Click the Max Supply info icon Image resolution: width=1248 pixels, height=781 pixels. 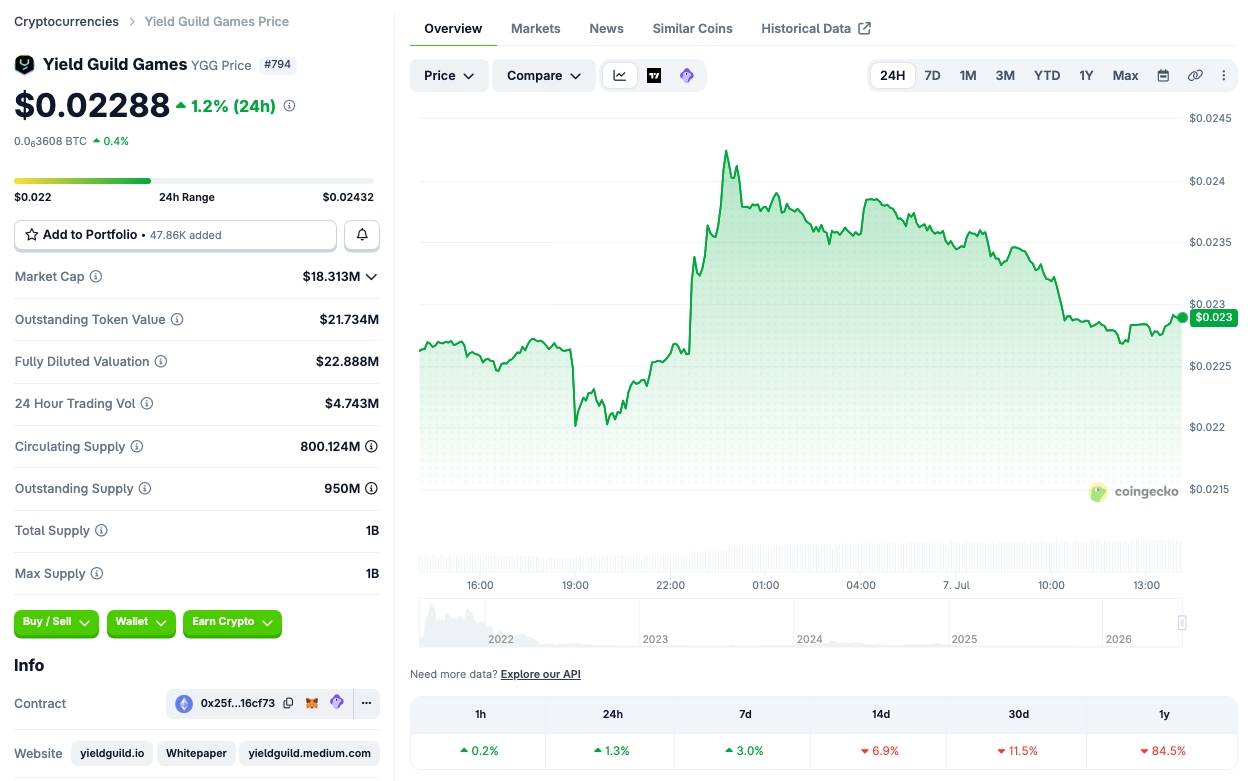coord(97,573)
